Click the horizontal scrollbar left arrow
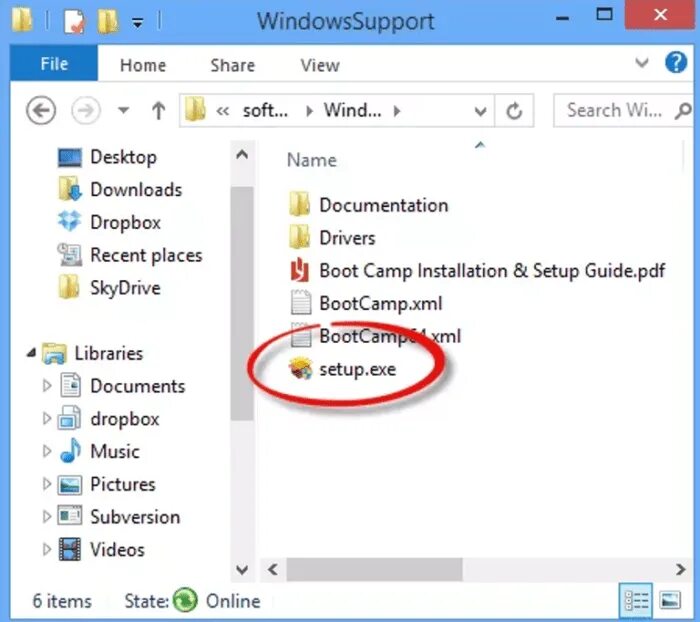Viewport: 700px width, 622px height. tap(272, 569)
